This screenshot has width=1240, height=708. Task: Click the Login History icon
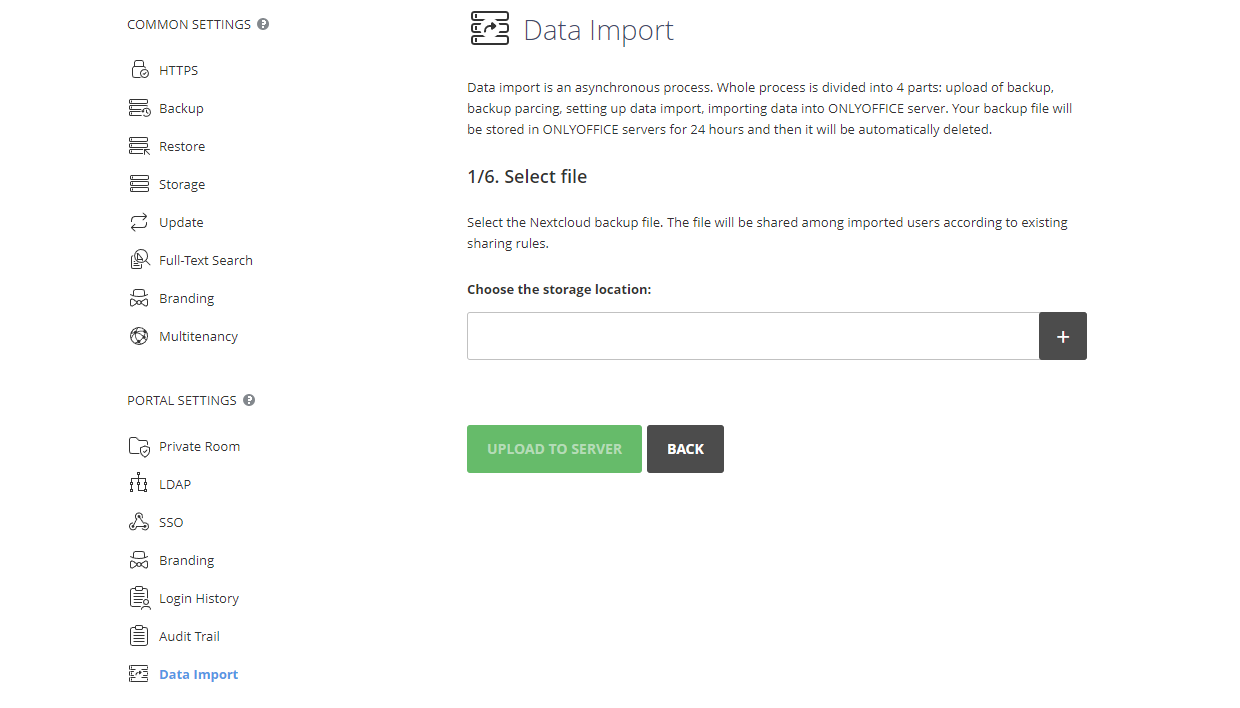point(139,598)
